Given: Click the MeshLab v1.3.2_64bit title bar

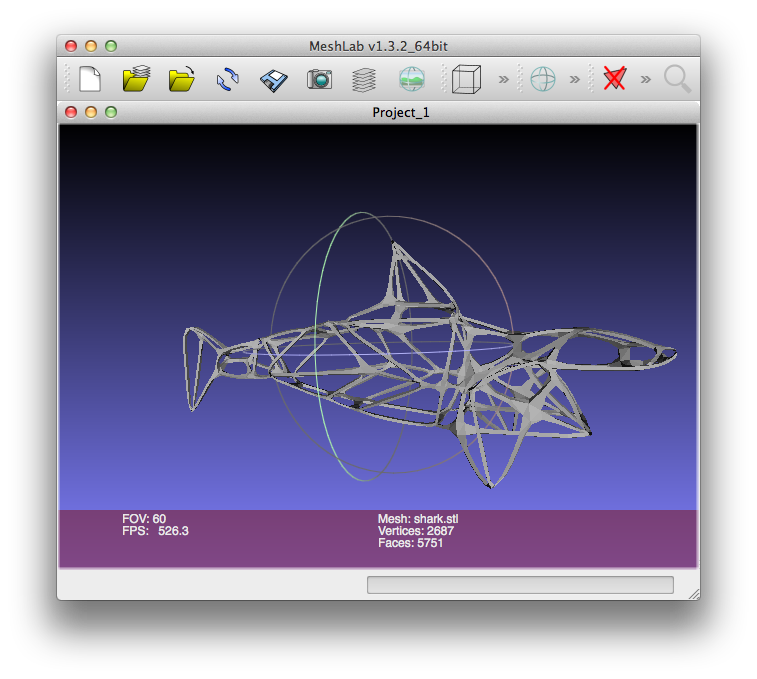Looking at the screenshot, I should [378, 46].
